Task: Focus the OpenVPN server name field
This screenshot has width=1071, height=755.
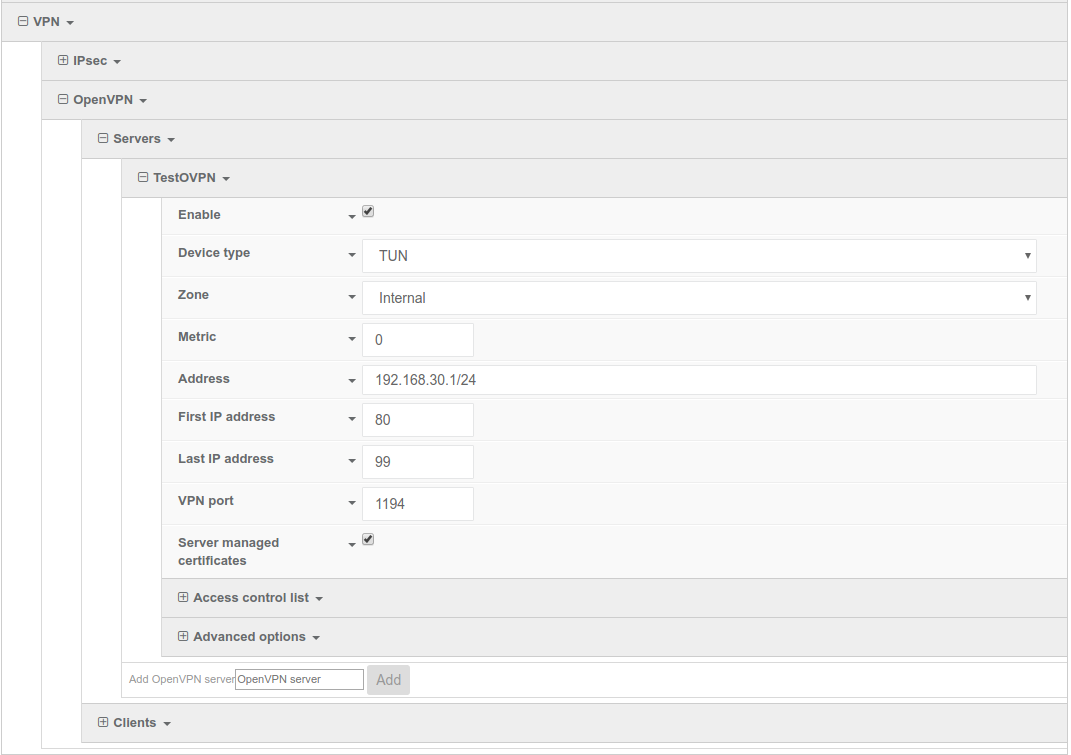Action: [x=299, y=680]
